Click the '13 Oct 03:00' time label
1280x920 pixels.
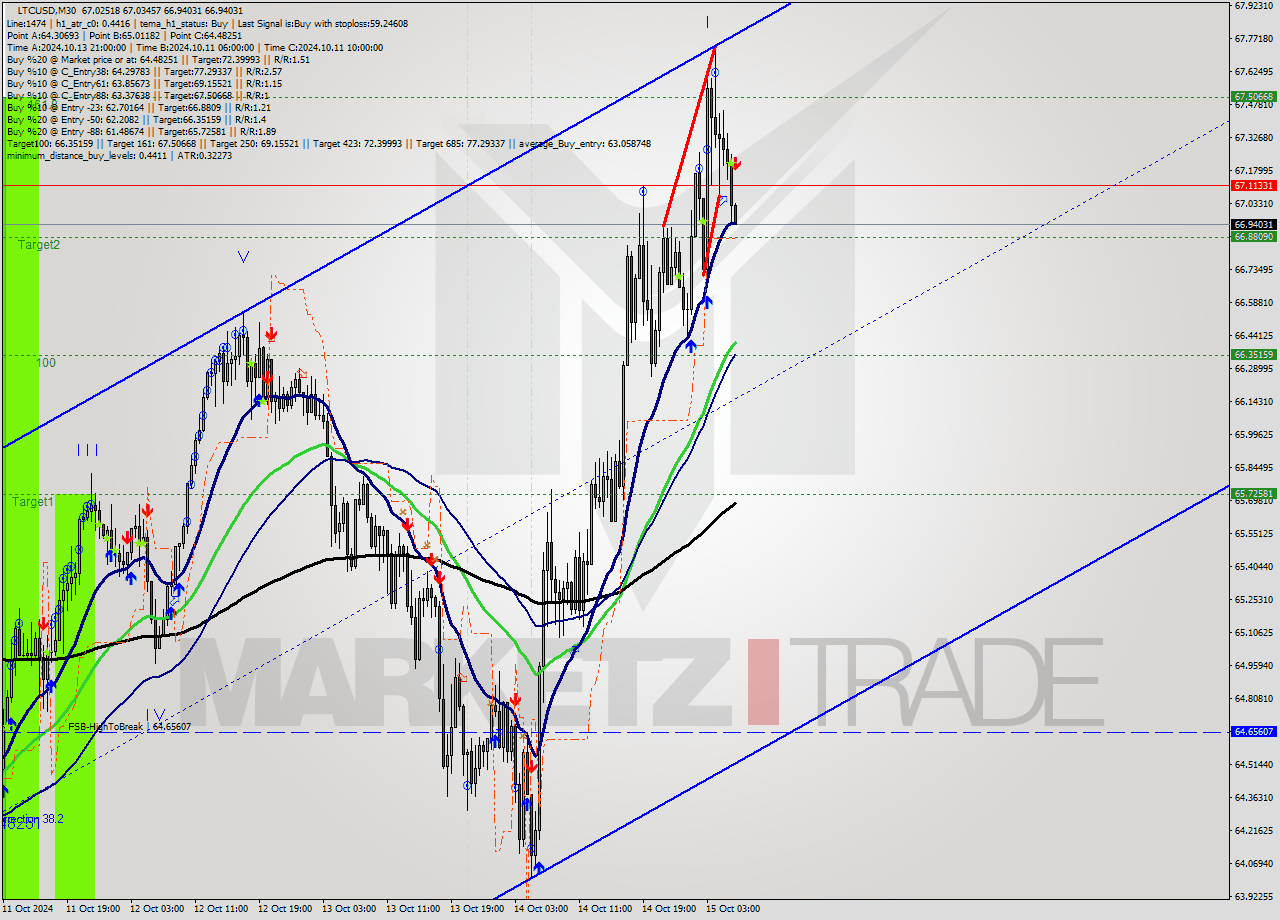coord(350,909)
